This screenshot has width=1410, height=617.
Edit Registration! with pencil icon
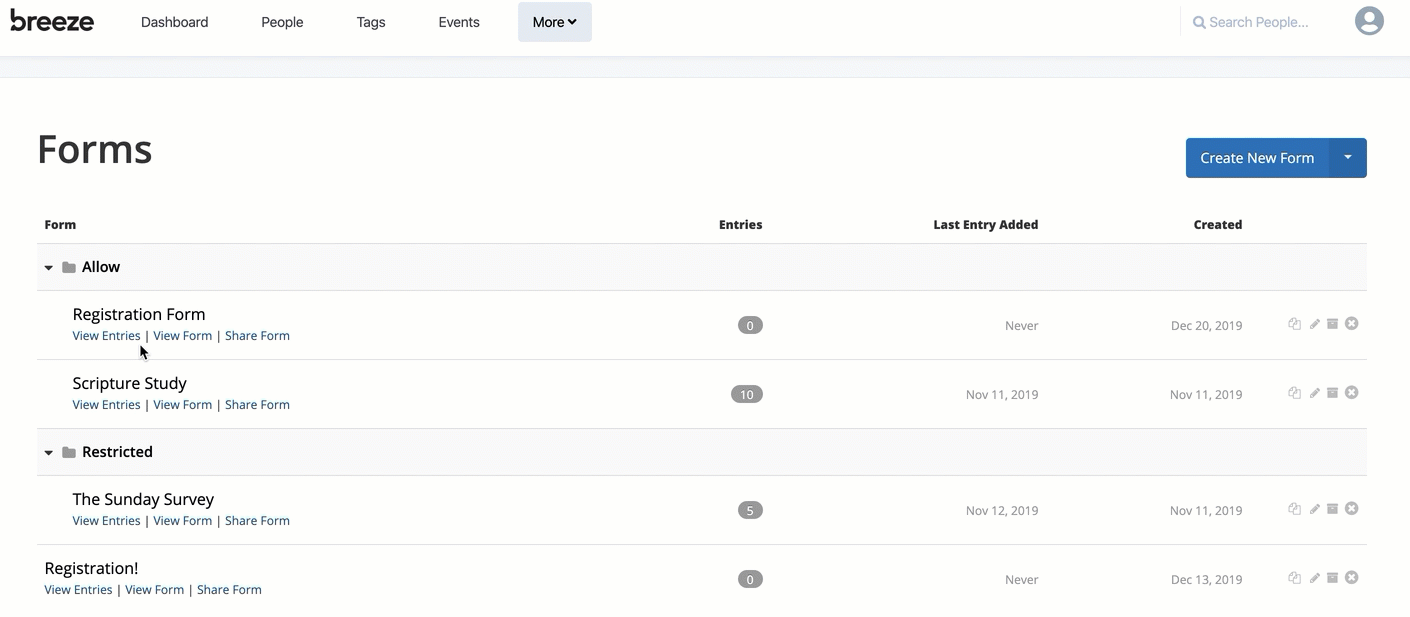[1314, 578]
